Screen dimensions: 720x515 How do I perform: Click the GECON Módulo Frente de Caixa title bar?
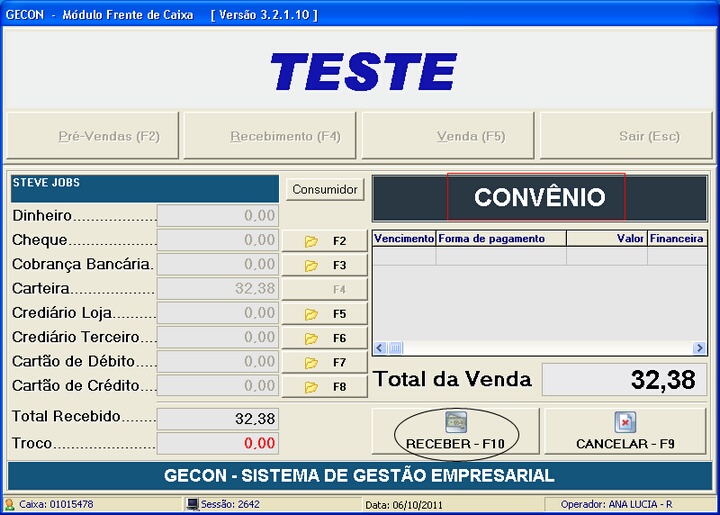(x=360, y=15)
